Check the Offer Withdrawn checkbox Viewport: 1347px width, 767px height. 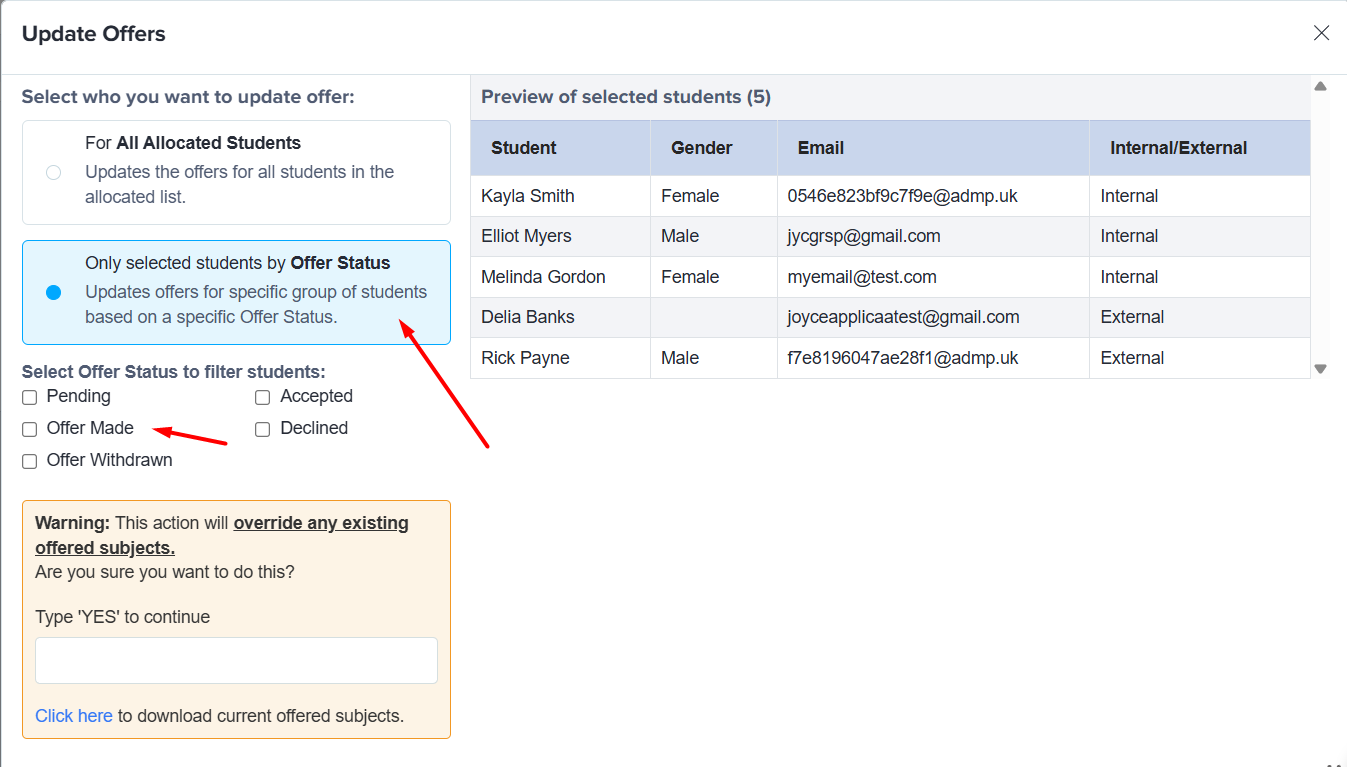click(x=30, y=461)
